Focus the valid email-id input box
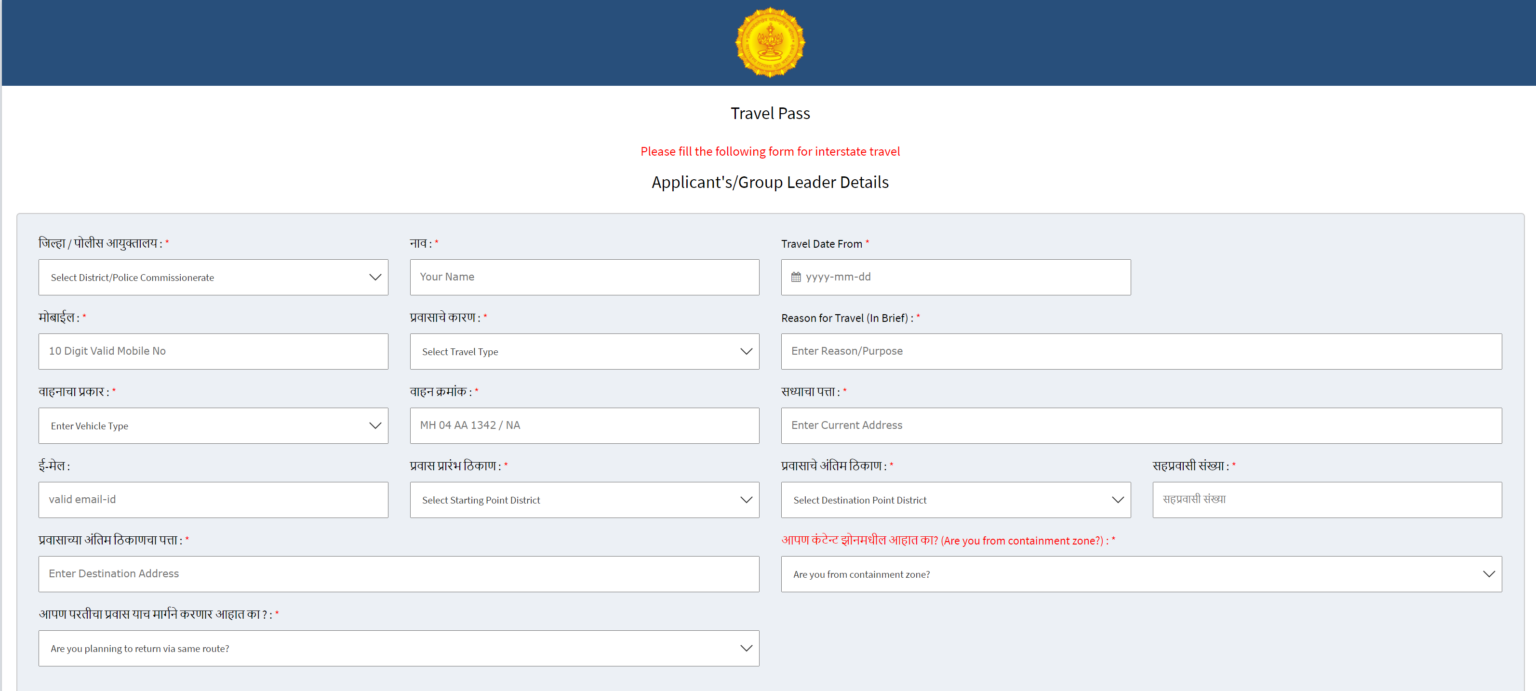This screenshot has width=1536, height=691. [x=213, y=499]
